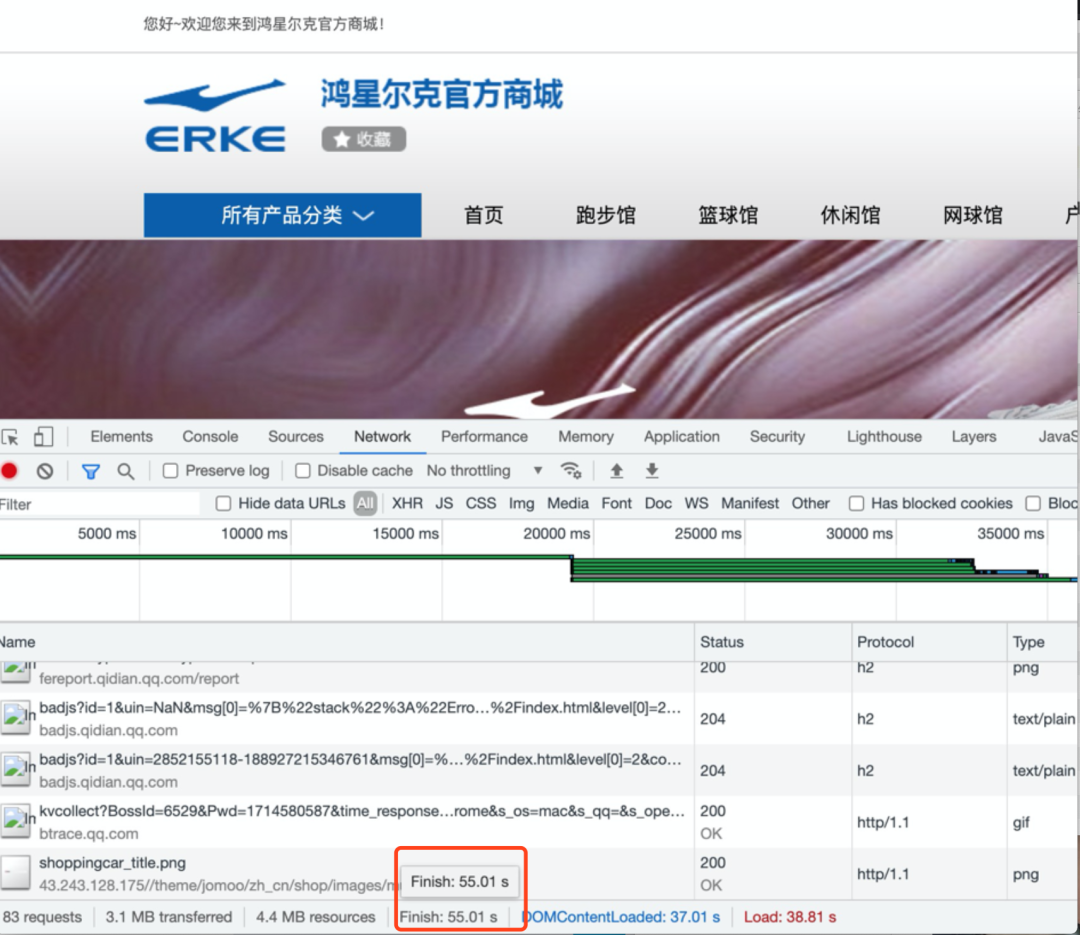This screenshot has width=1080, height=935.
Task: Select the All filter type
Action: coord(365,504)
